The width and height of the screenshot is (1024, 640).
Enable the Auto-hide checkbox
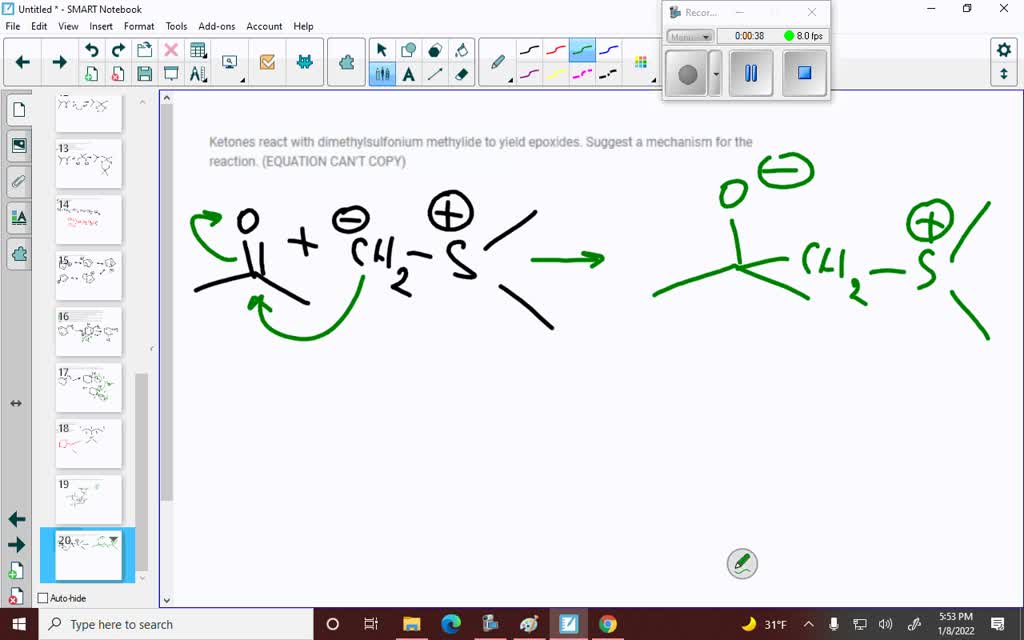[x=43, y=598]
